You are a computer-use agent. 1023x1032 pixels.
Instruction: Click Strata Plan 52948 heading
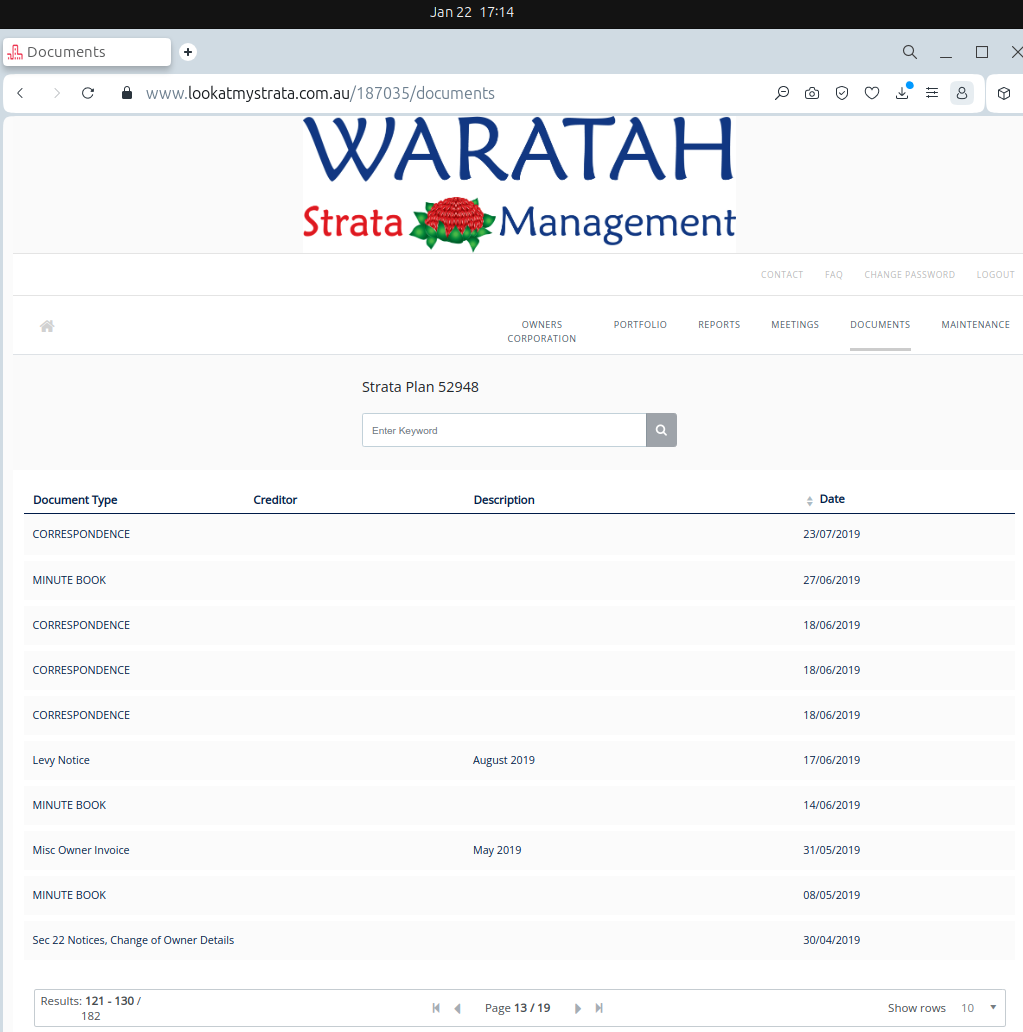tap(420, 387)
